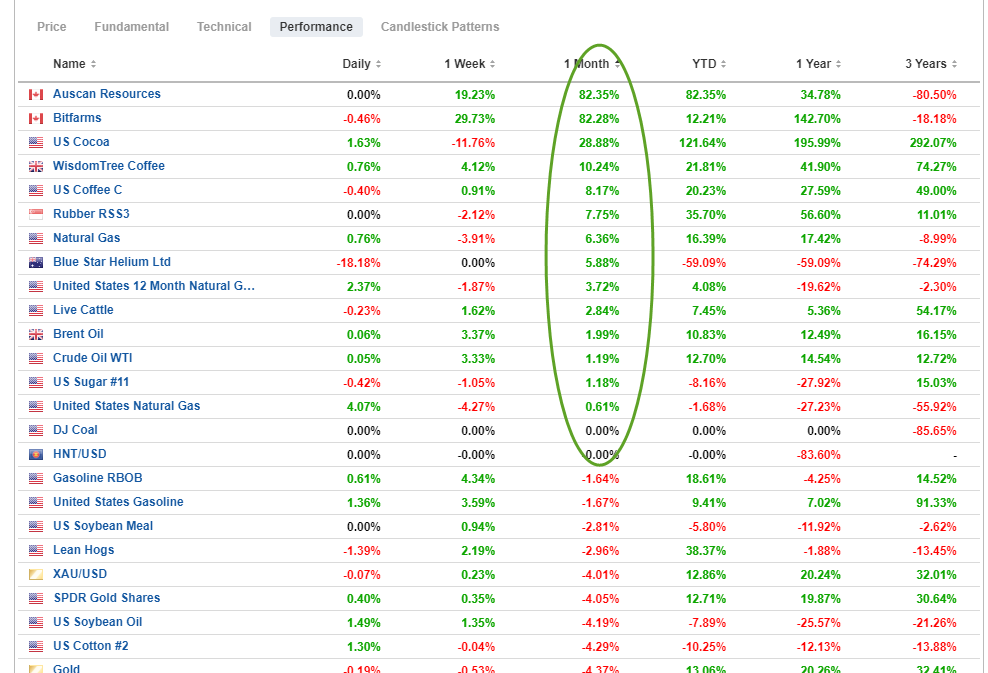The width and height of the screenshot is (988, 673).
Task: Click the HNT/USD coin icon
Action: tap(36, 454)
